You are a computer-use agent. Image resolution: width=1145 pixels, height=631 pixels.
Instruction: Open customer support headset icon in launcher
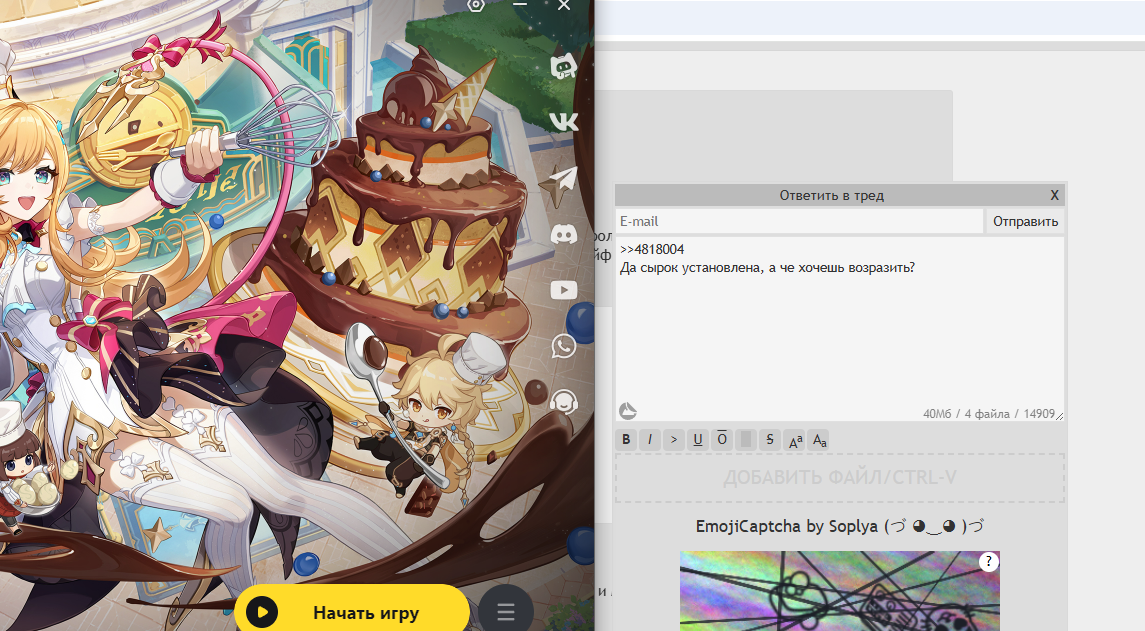(x=564, y=402)
